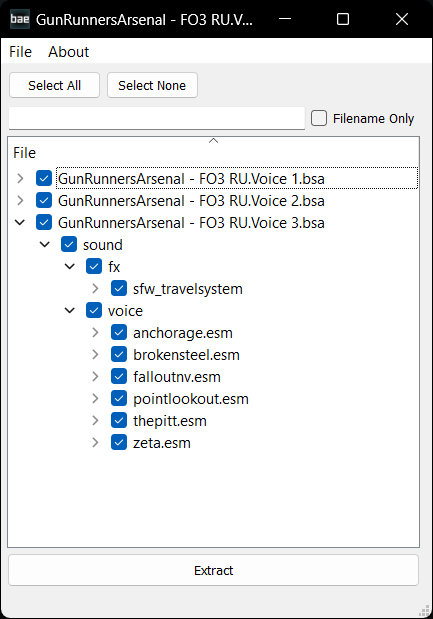Select the fx folder label
This screenshot has width=433, height=619.
114,267
